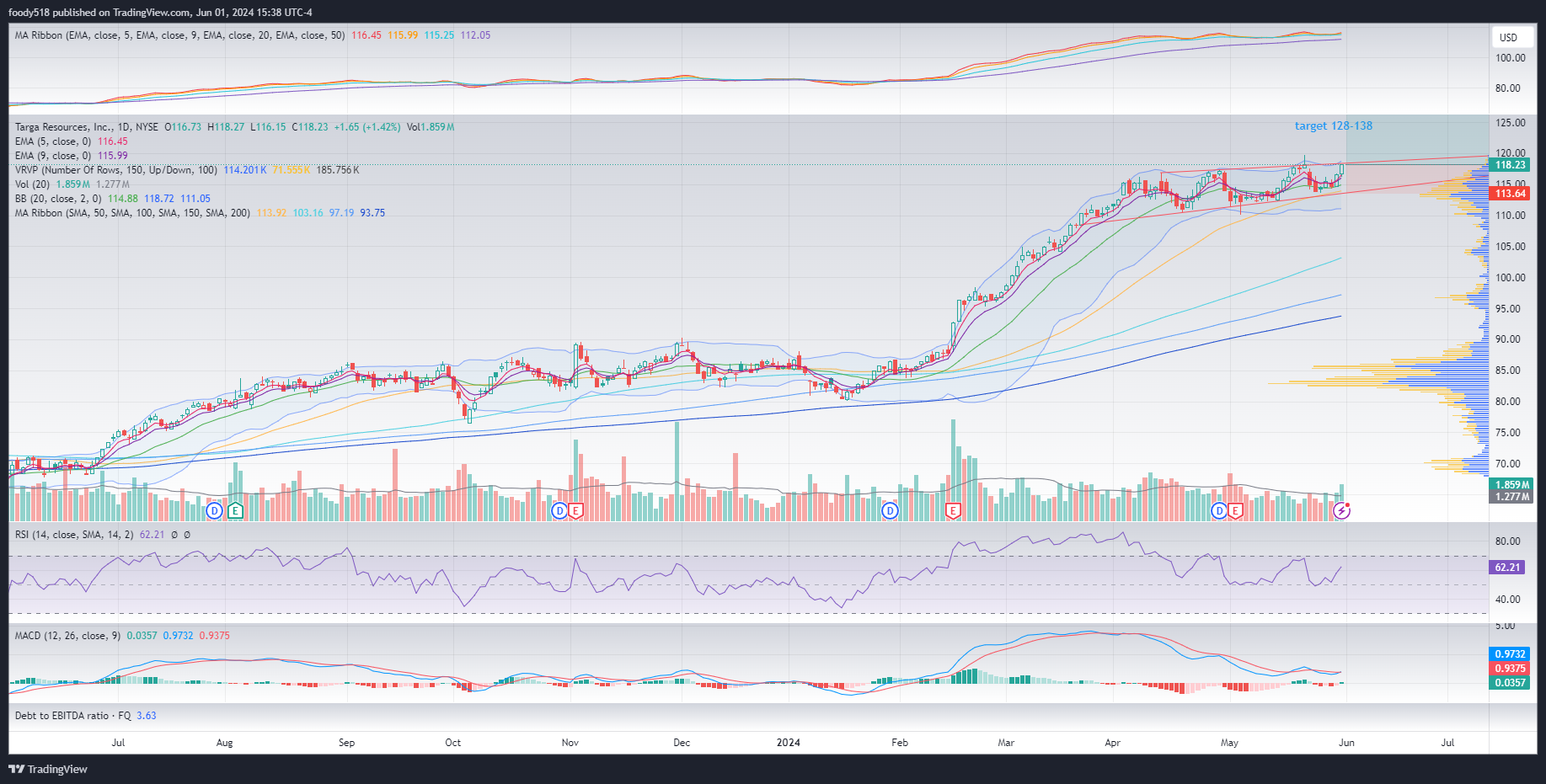Click the dividend marker before May
Screen dimensions: 1546x784
[1218, 510]
